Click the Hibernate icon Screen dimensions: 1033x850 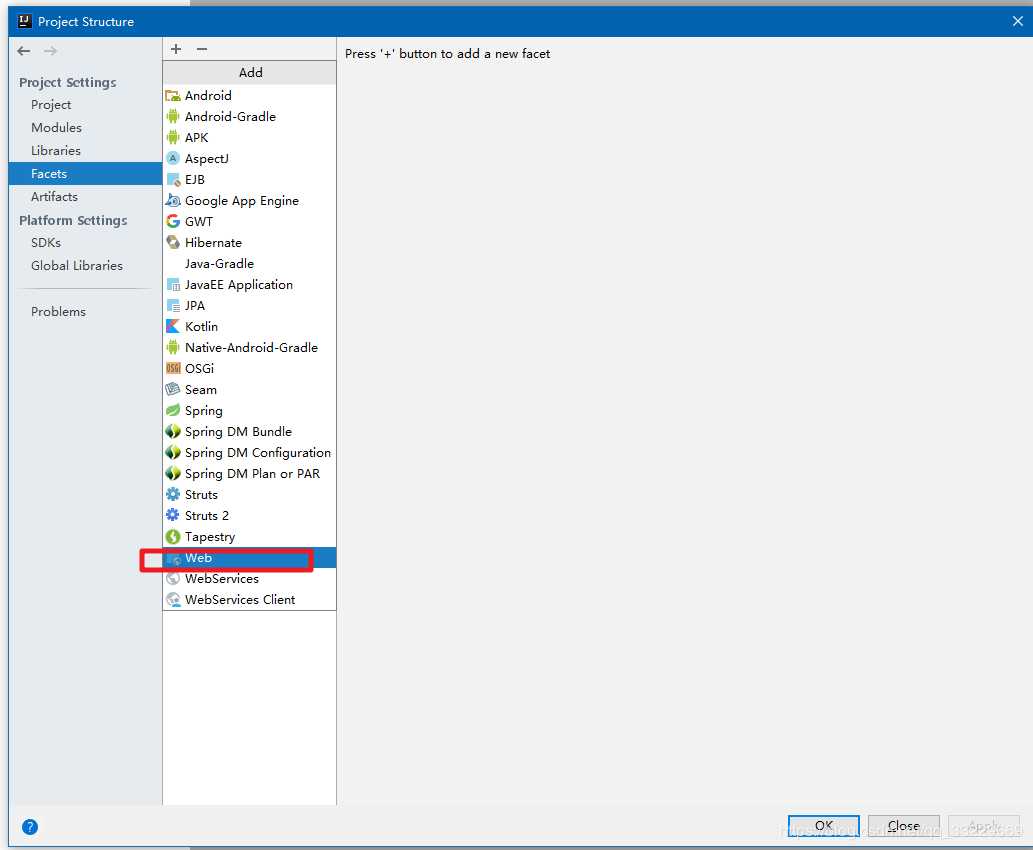173,242
